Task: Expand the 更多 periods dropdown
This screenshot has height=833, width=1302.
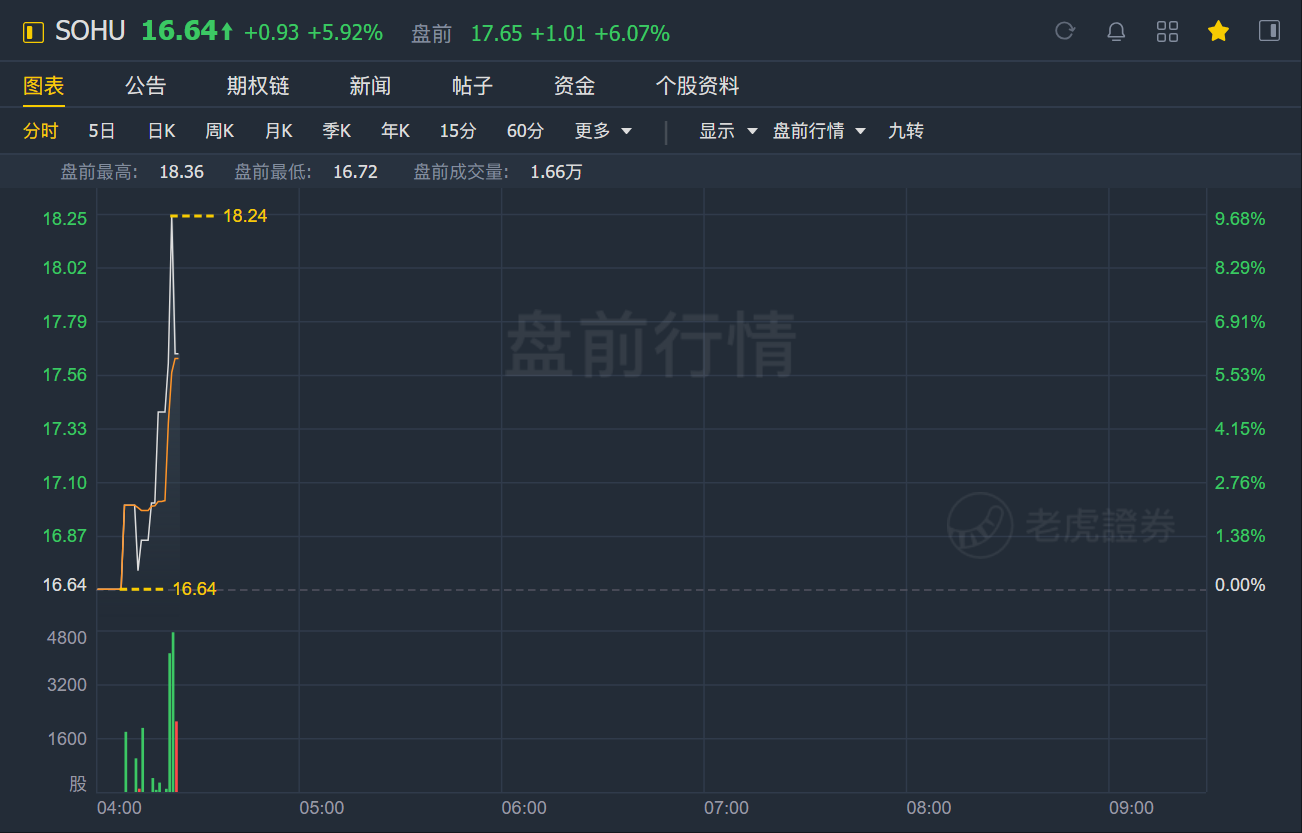Action: 603,131
